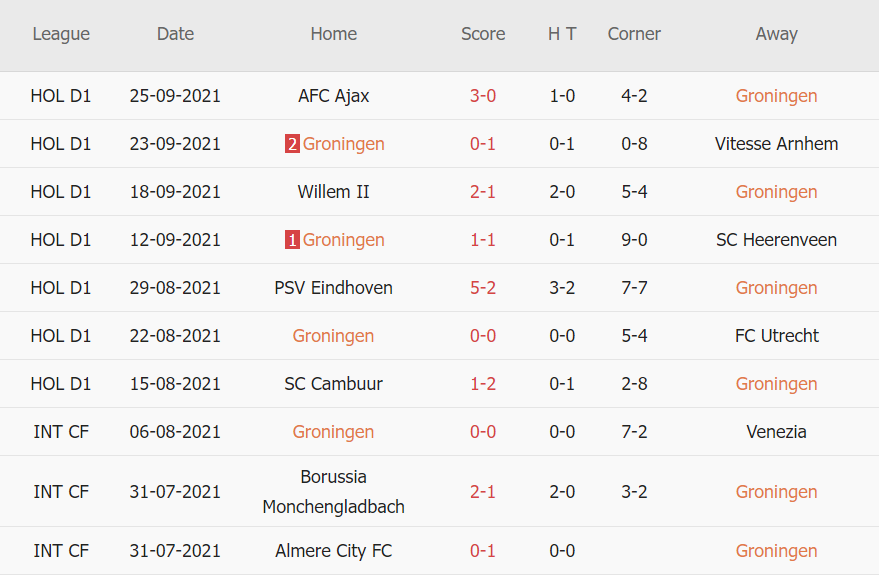Open the AFC Ajax team link
Image resolution: width=879 pixels, height=575 pixels.
coord(334,96)
